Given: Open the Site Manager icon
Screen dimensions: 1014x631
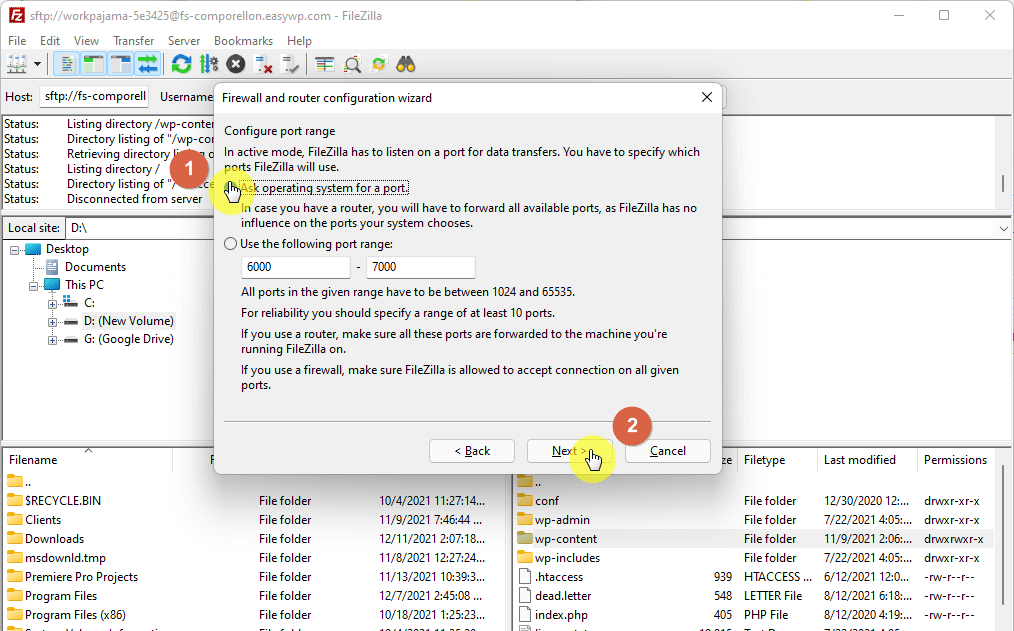Looking at the screenshot, I should click(17, 65).
